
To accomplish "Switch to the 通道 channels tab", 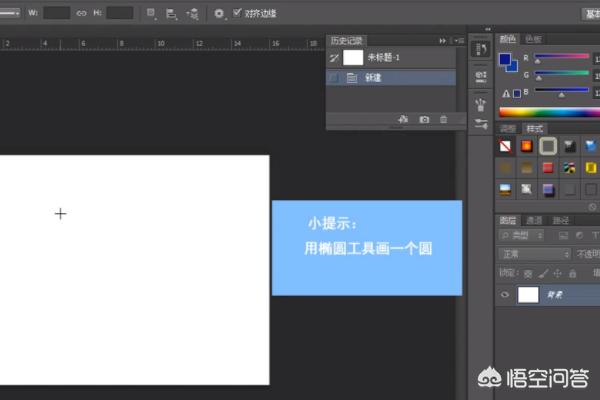I will (534, 220).
